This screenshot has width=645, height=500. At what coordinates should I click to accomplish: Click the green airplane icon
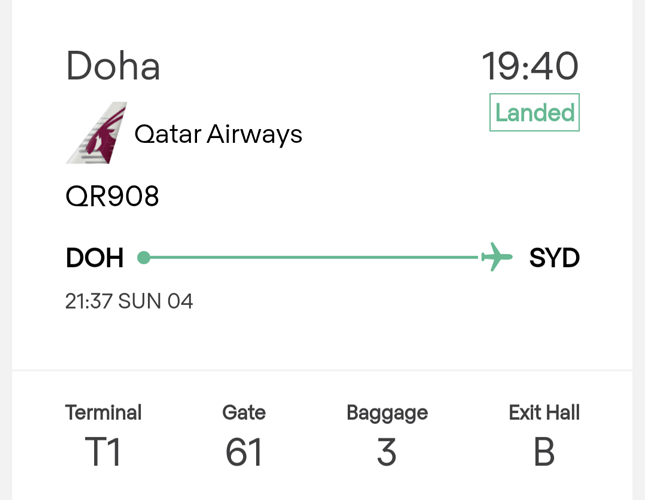(x=497, y=257)
